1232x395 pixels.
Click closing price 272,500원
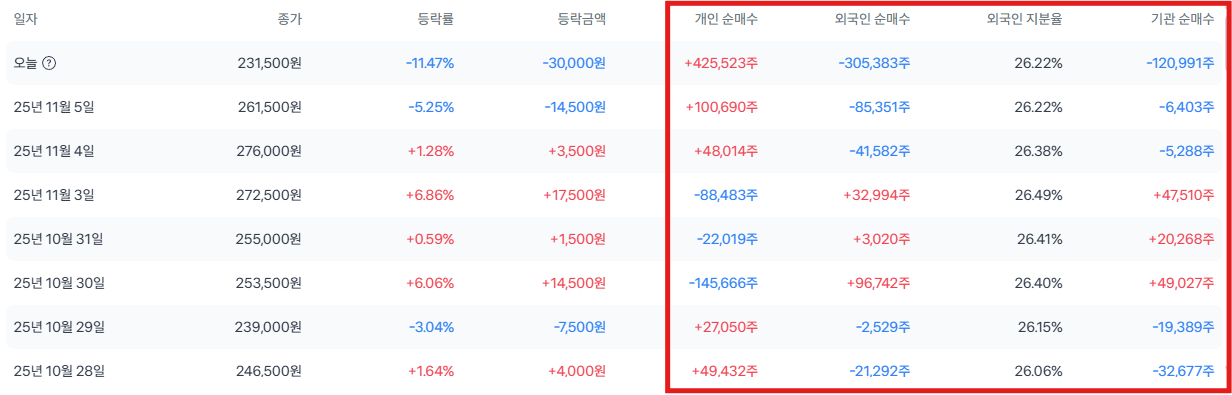269,195
